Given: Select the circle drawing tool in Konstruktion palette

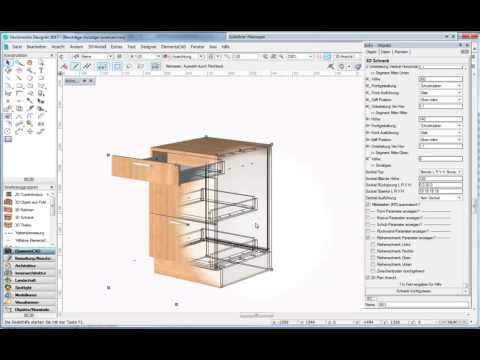Looking at the screenshot, I should click(30, 78).
